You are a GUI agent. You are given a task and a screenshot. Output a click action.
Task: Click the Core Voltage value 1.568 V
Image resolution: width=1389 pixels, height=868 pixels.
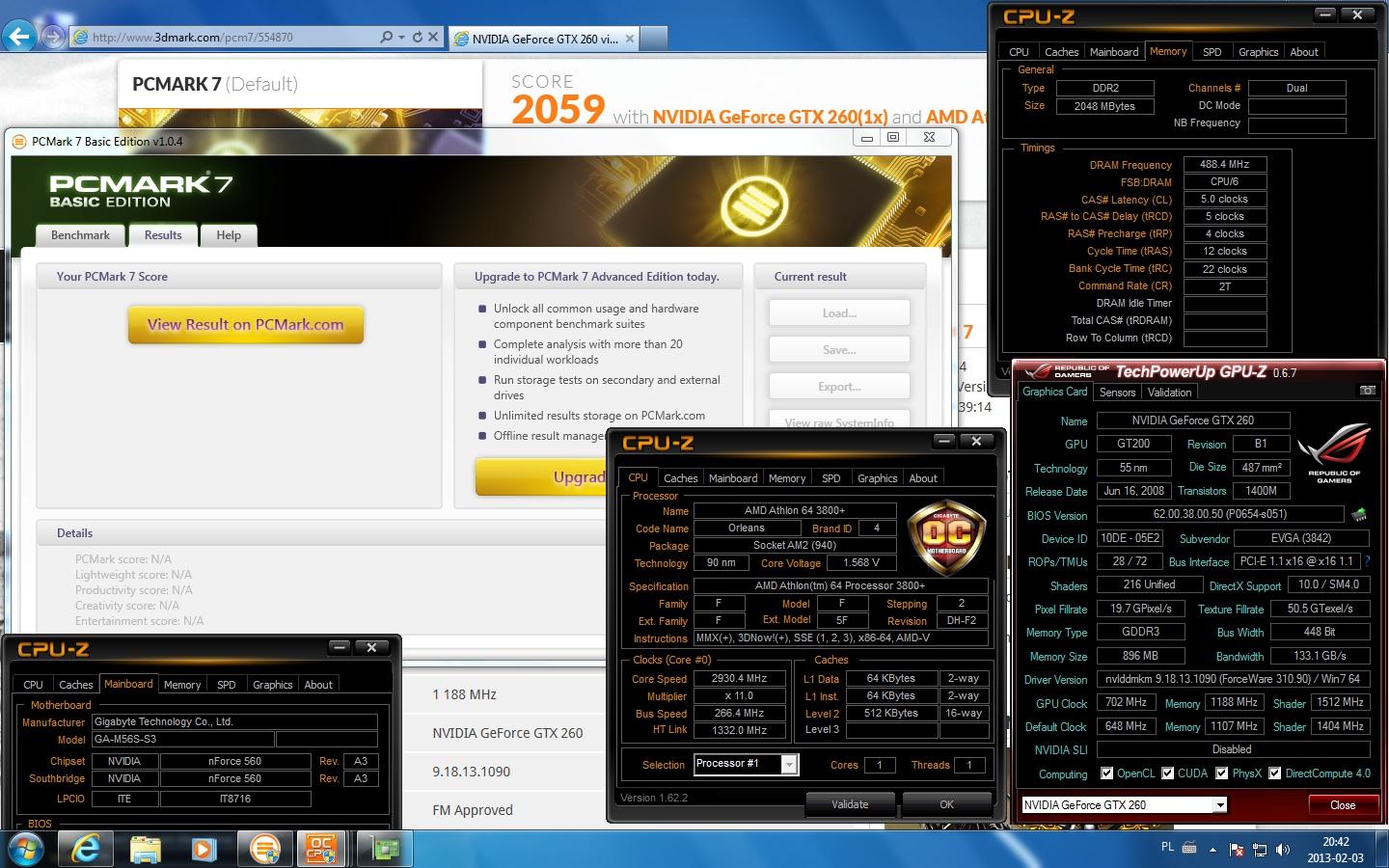[861, 563]
